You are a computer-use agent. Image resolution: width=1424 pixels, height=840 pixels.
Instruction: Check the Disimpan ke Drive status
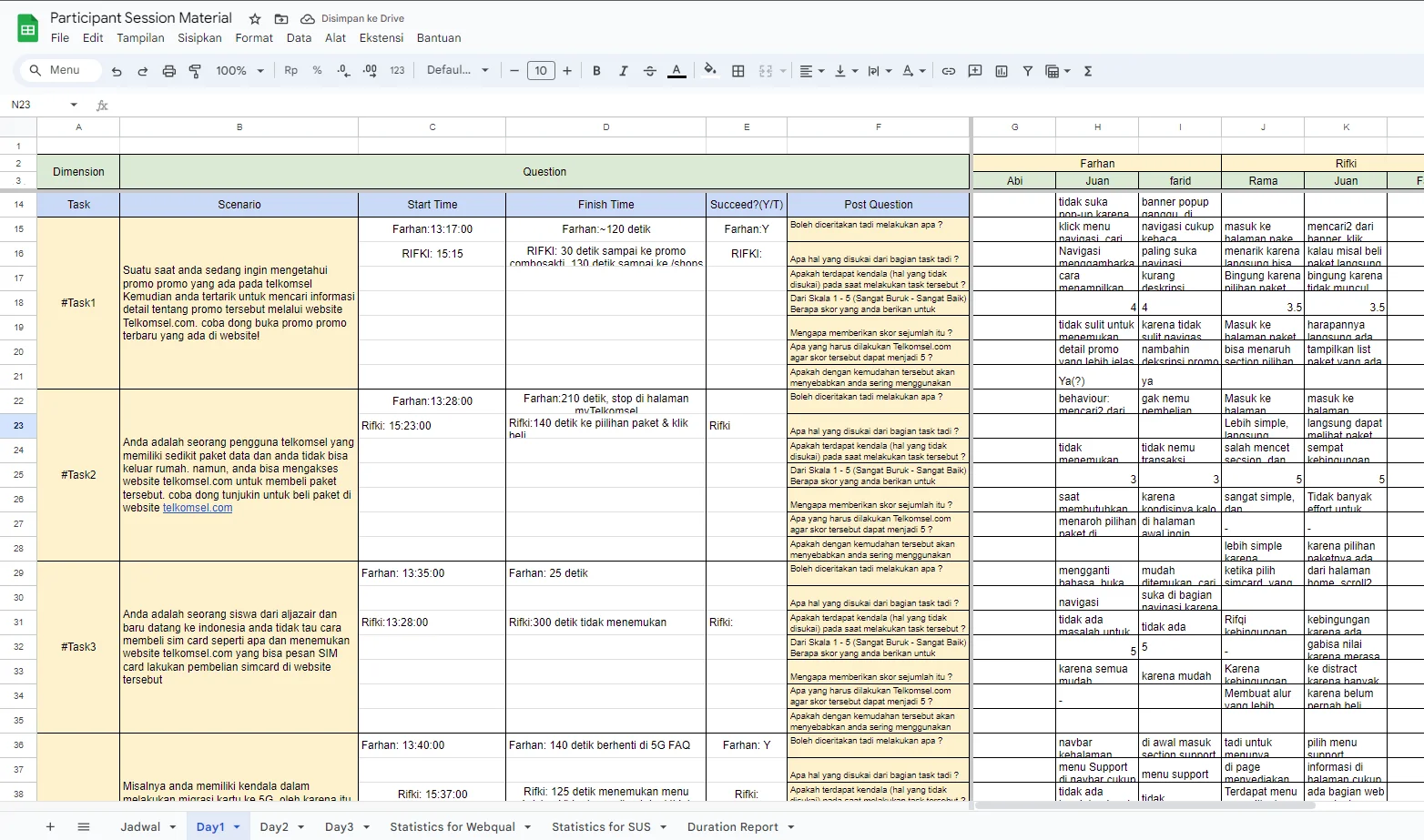[x=352, y=19]
